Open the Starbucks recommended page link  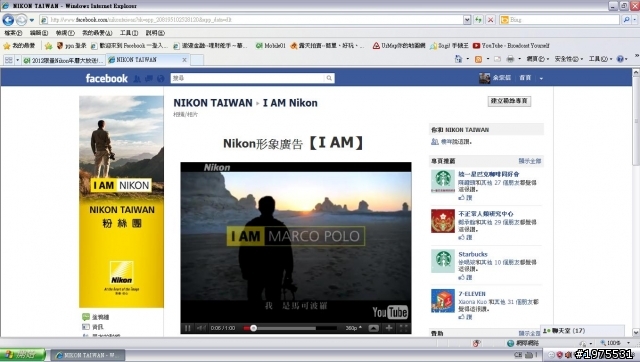pos(473,254)
